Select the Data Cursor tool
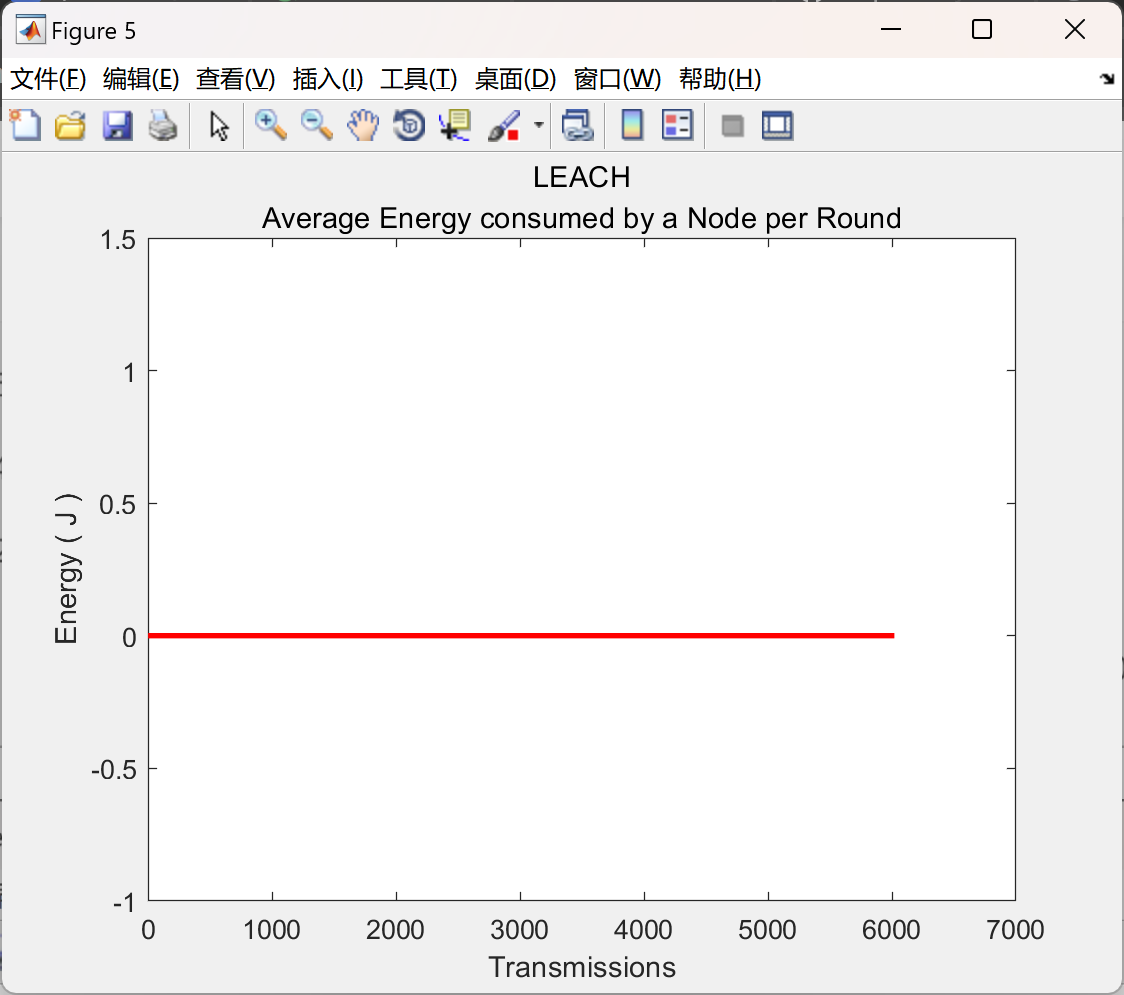Viewport: 1124px width, 995px height. [x=455, y=125]
